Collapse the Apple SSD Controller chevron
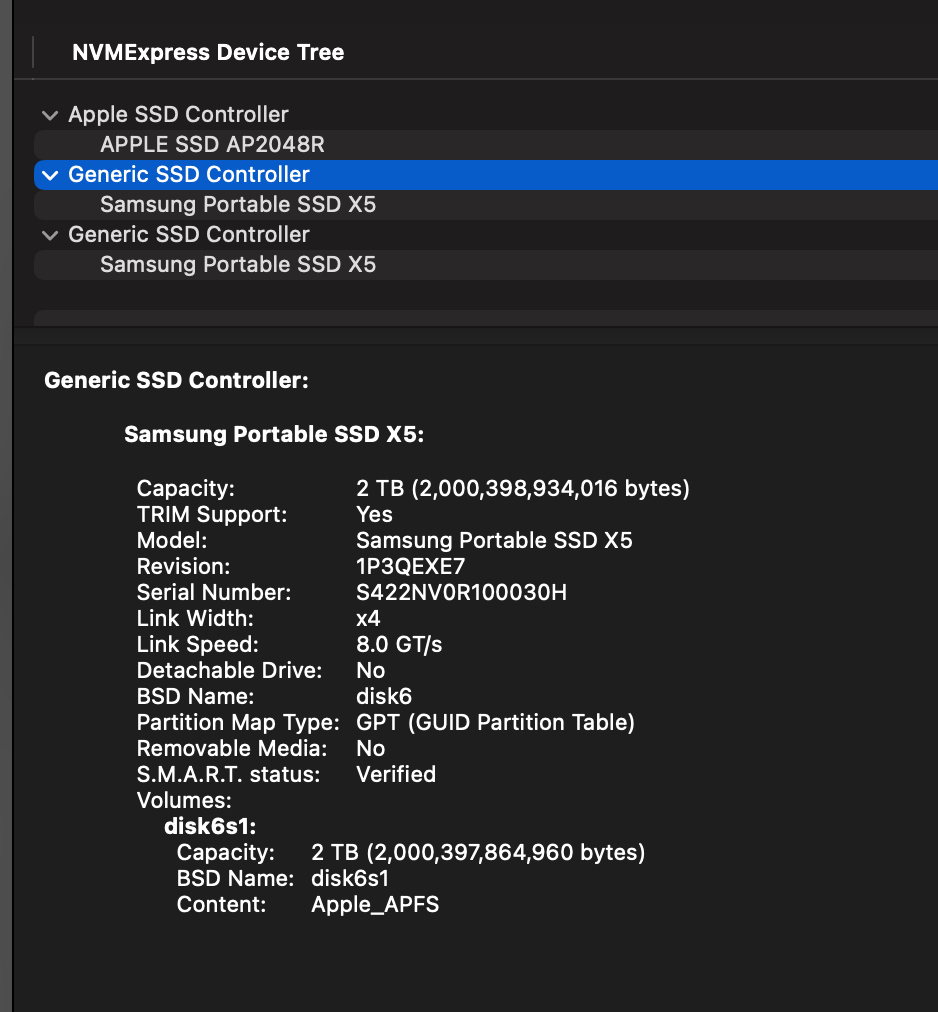938x1012 pixels. click(50, 116)
